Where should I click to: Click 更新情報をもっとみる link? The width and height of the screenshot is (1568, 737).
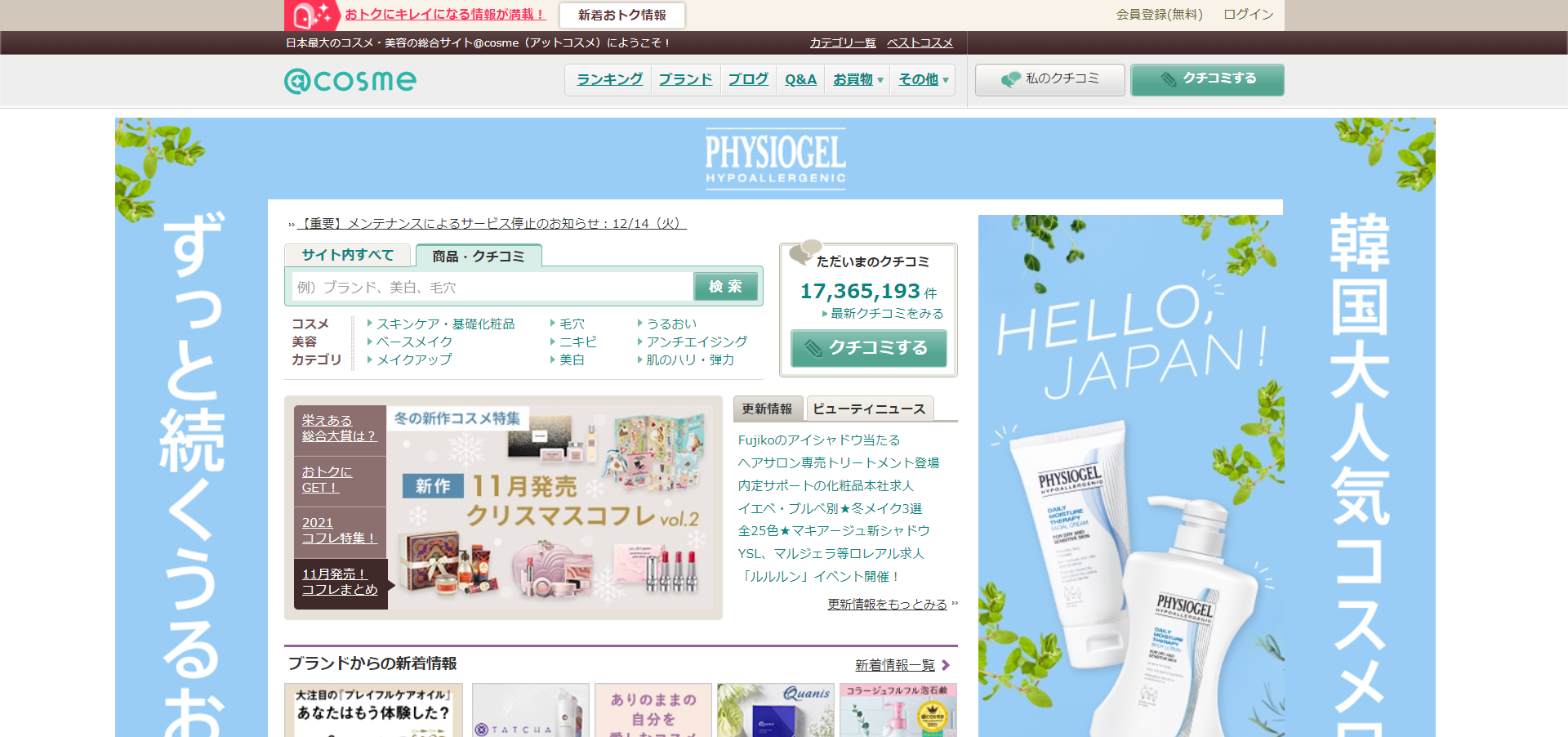(887, 604)
